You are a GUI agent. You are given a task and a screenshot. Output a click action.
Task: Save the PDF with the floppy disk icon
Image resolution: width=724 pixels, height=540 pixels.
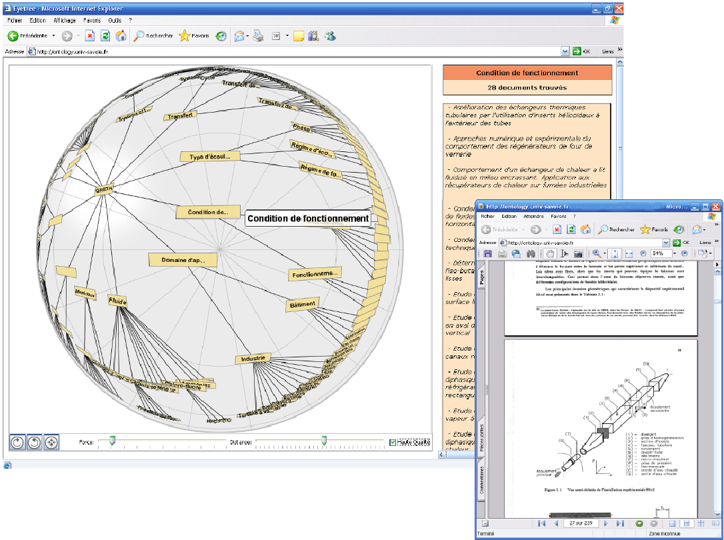(x=488, y=253)
